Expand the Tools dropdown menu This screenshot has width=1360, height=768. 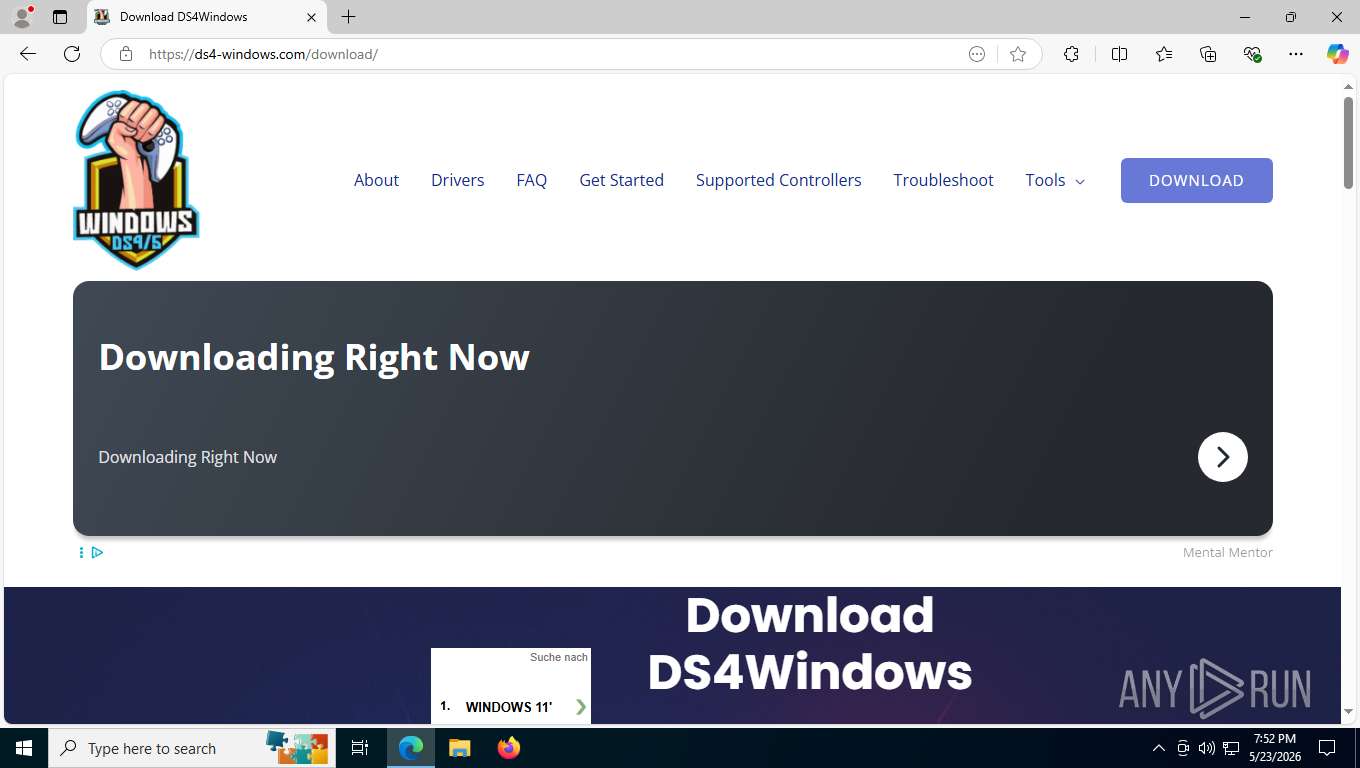[1054, 180]
